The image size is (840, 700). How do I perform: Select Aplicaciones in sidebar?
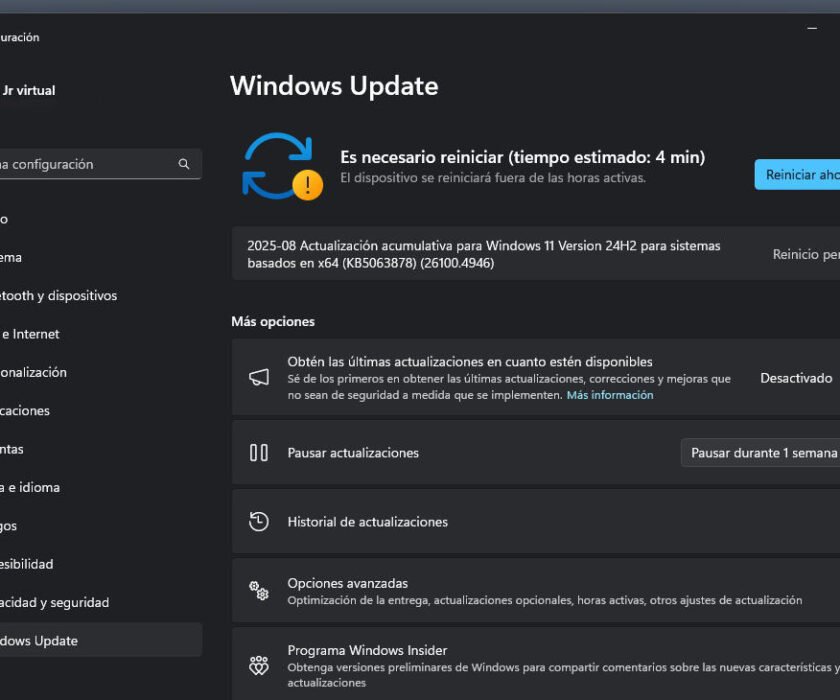coord(101,411)
